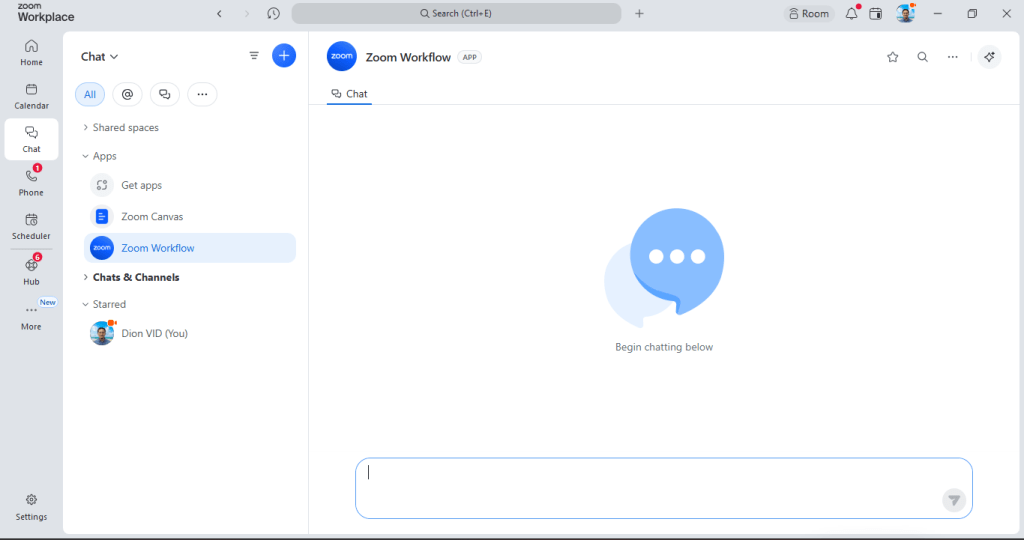This screenshot has width=1024, height=540.
Task: Click the Room button
Action: pos(809,14)
